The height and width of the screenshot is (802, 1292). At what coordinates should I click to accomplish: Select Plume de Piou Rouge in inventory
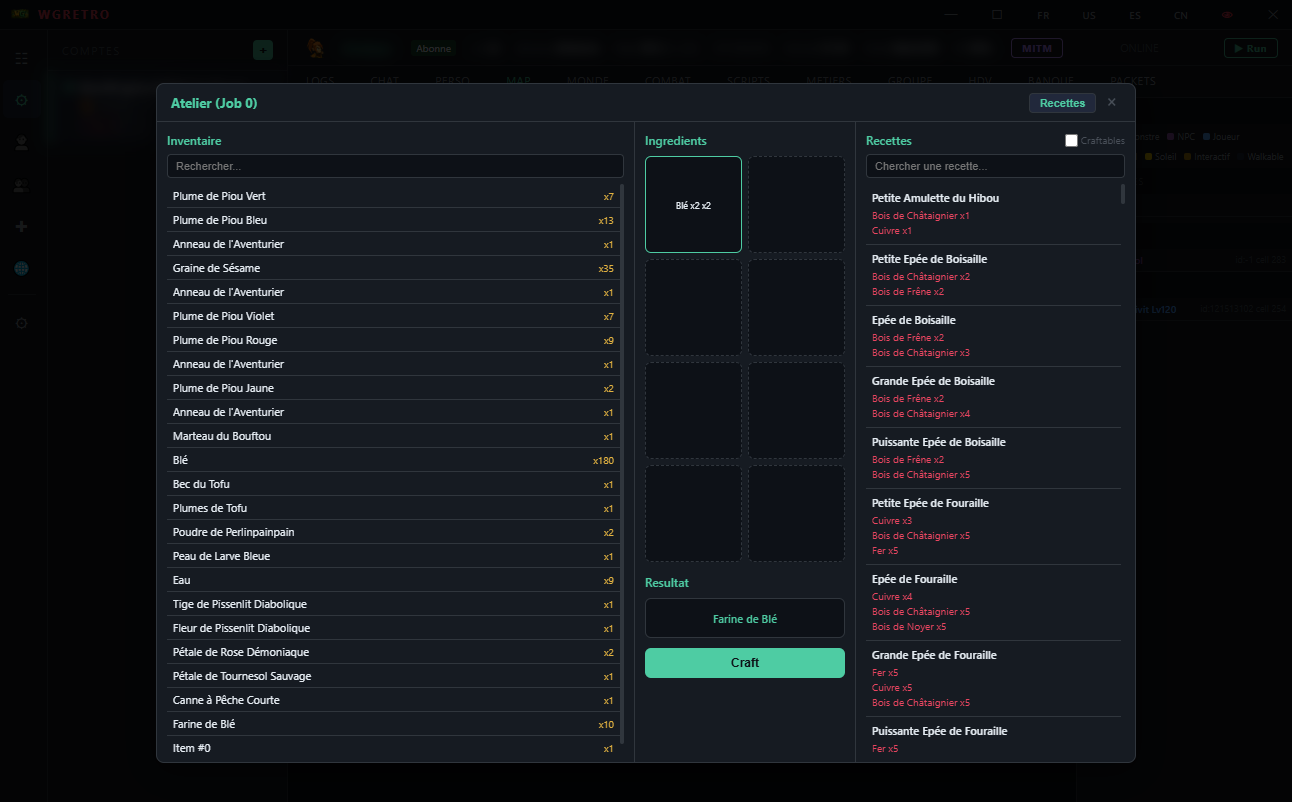point(394,340)
